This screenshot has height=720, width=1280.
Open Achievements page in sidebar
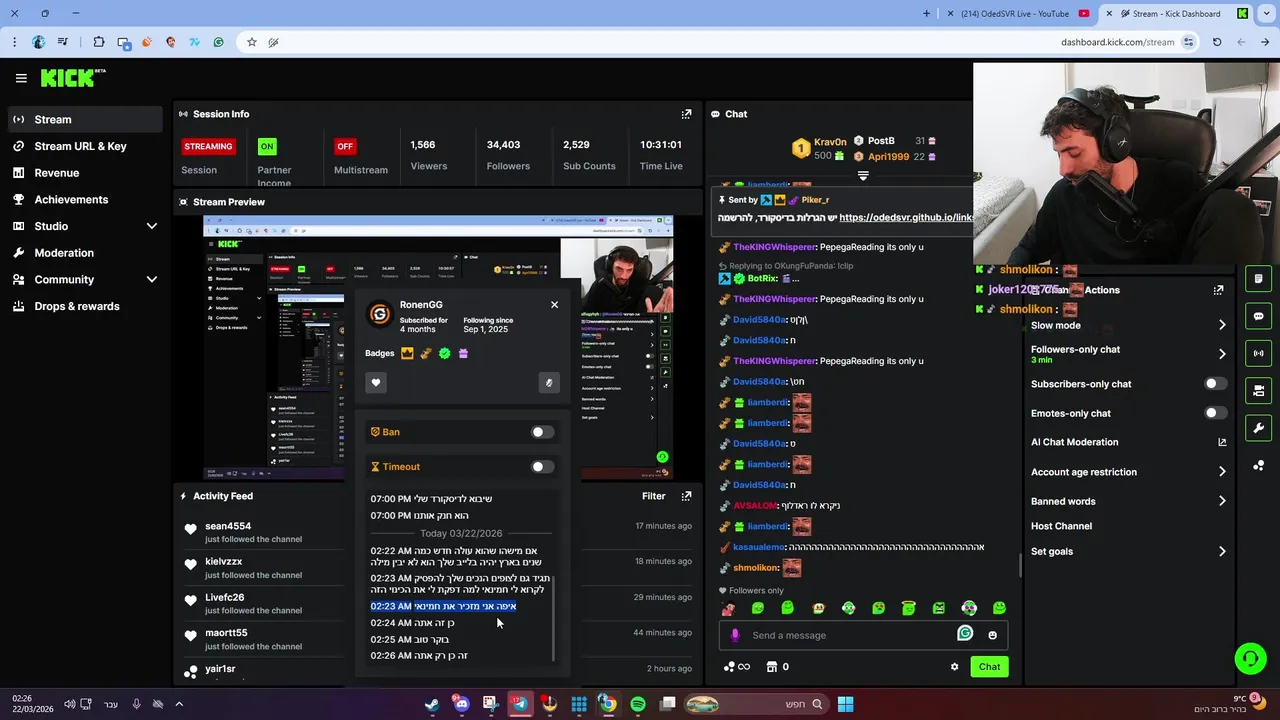pyautogui.click(x=84, y=199)
